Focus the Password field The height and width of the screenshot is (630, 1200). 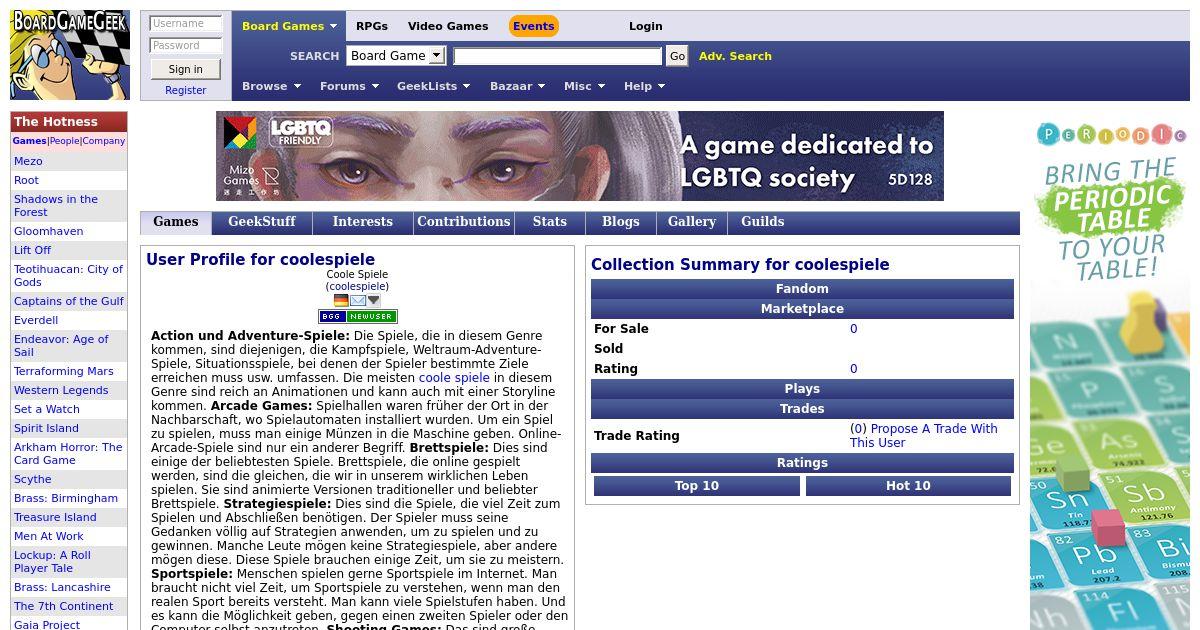(x=186, y=45)
